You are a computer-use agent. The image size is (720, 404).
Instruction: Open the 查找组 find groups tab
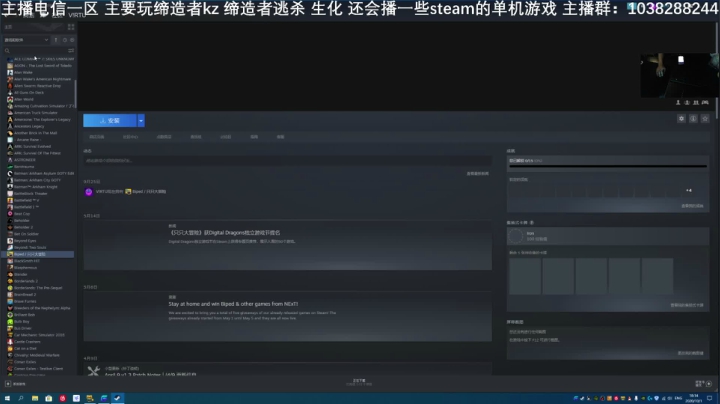(x=196, y=137)
